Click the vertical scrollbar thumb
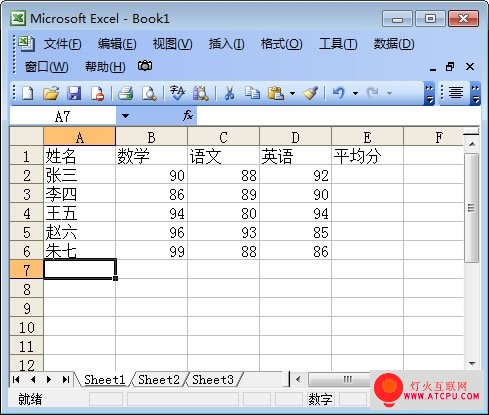The image size is (489, 415). (471, 208)
